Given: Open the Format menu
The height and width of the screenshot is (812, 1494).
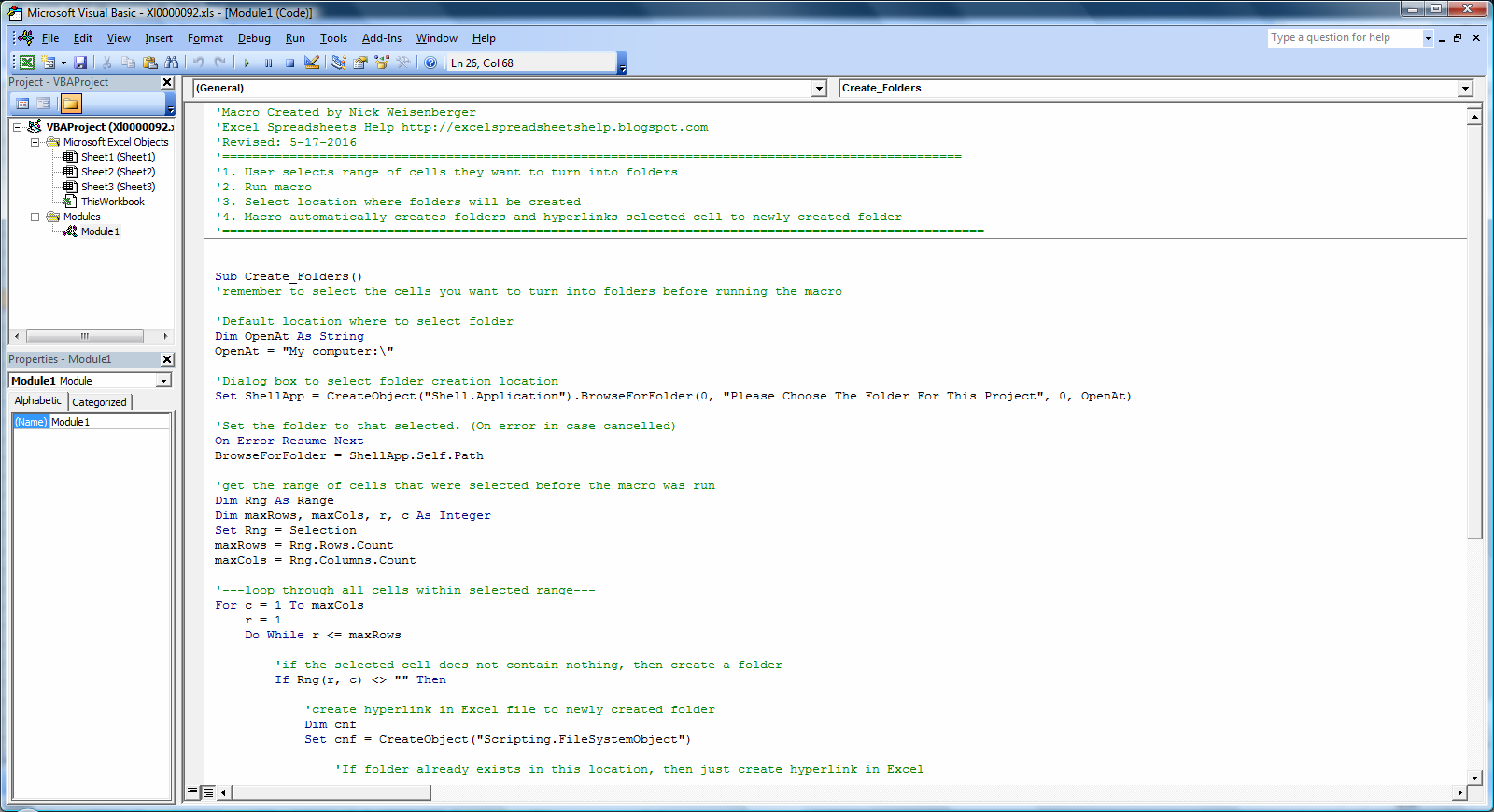Looking at the screenshot, I should point(205,38).
